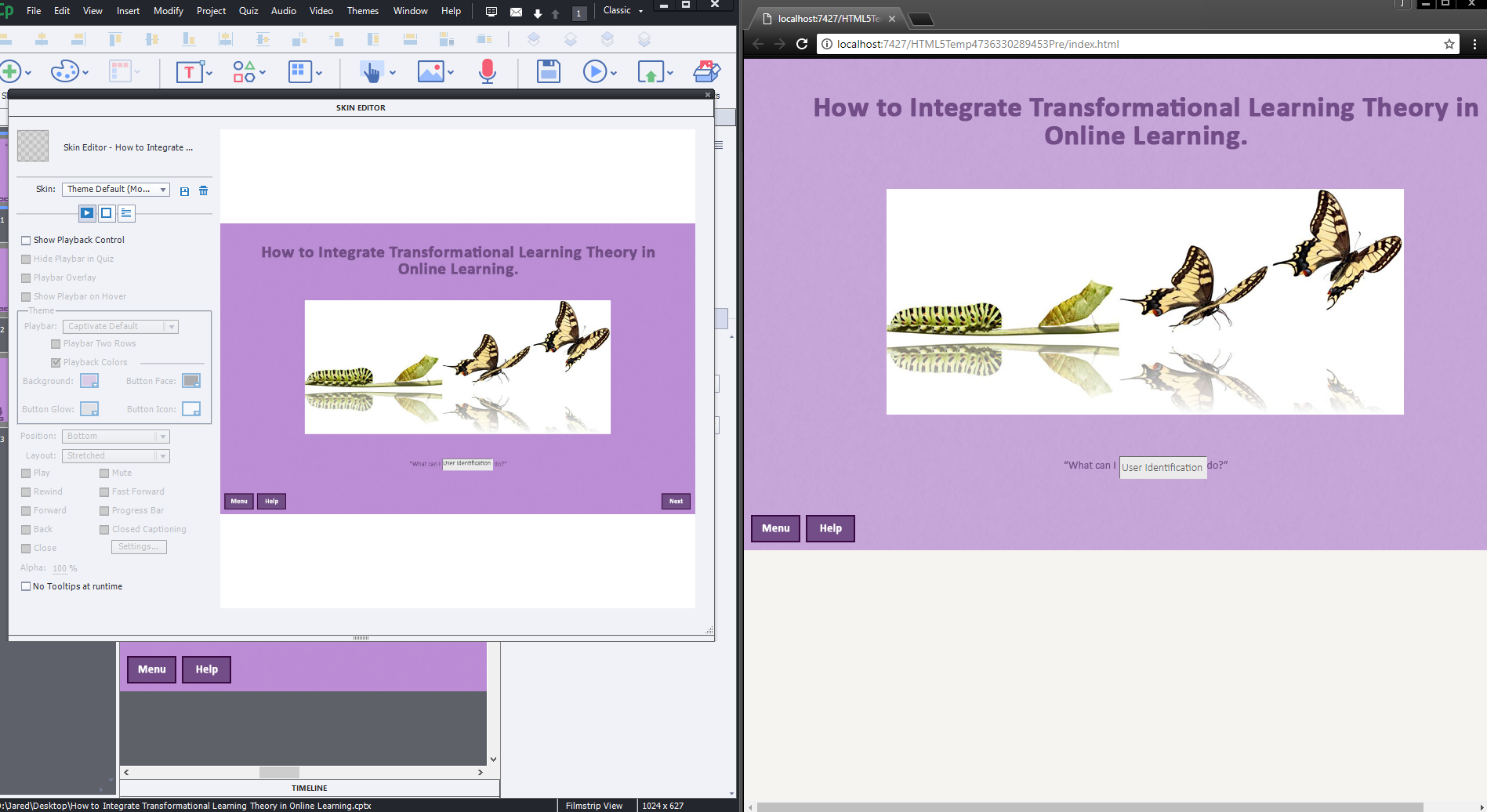Click the download arrow icon in menu bar
The height and width of the screenshot is (812, 1487).
[538, 13]
